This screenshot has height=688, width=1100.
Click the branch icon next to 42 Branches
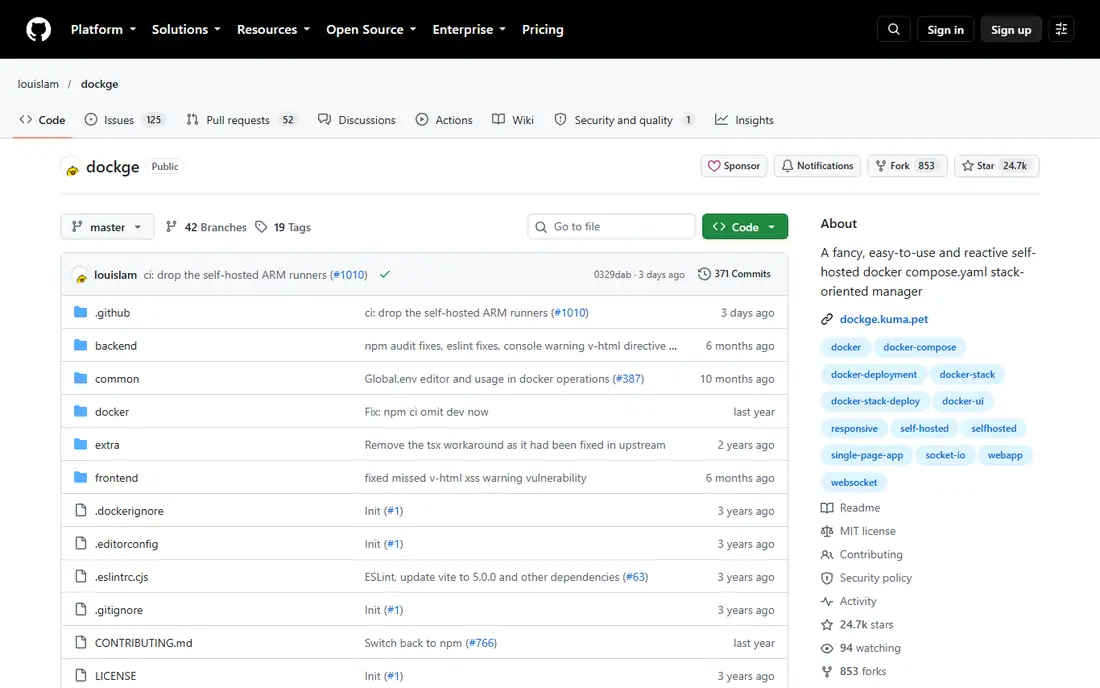(x=171, y=227)
